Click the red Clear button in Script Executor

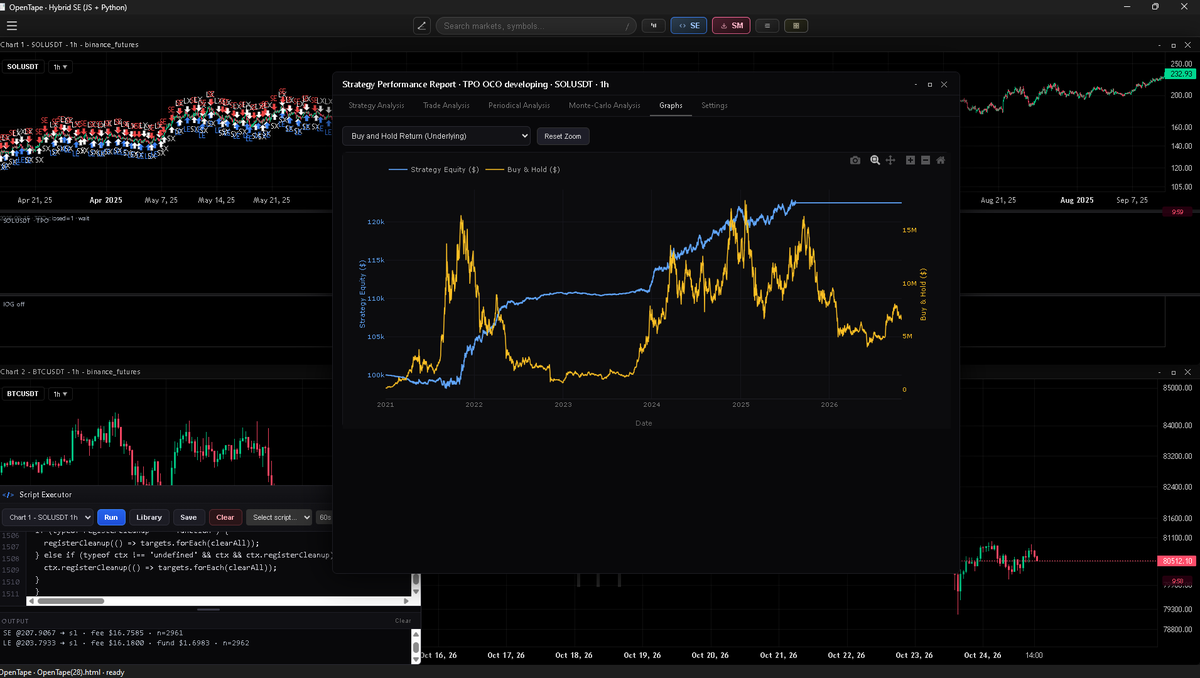click(225, 517)
